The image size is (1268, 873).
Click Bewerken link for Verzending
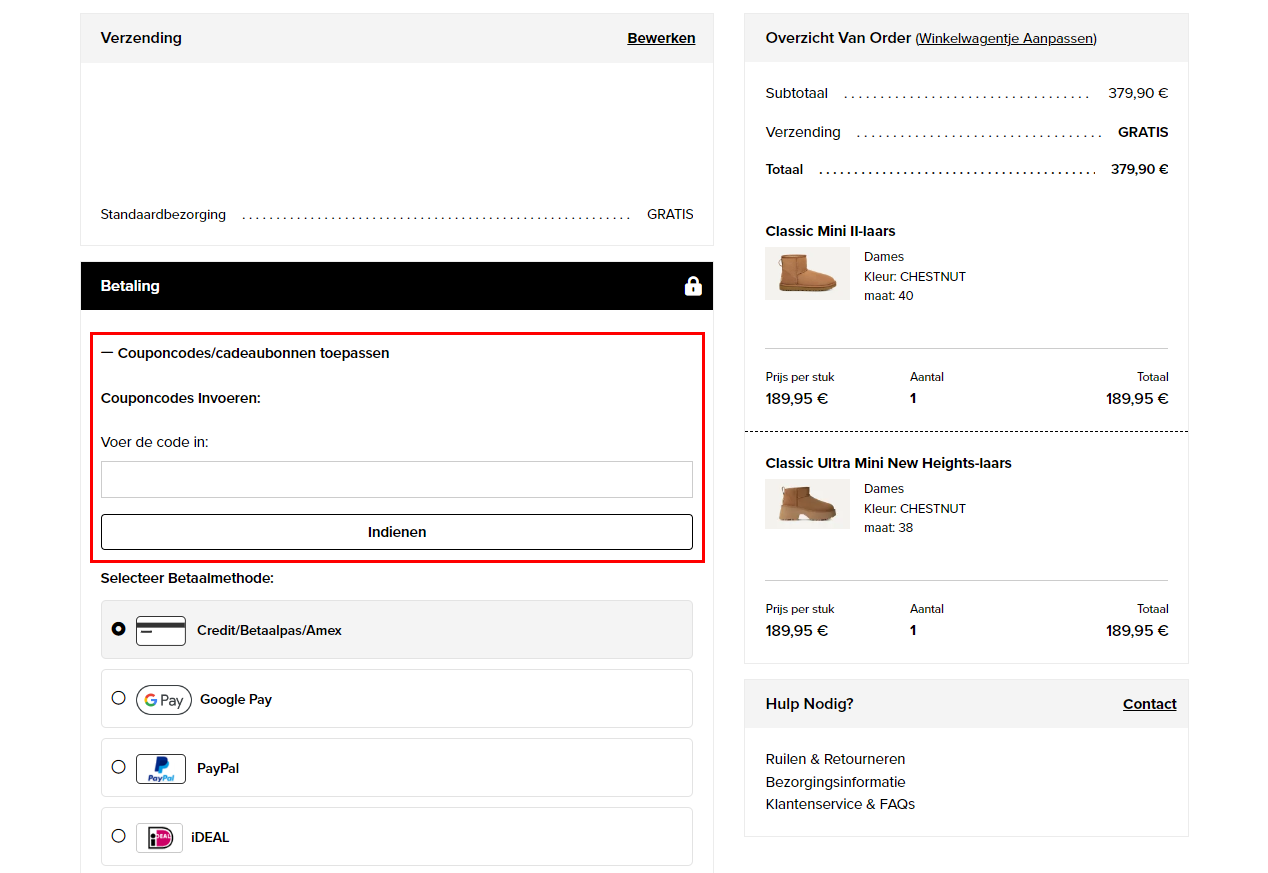pyautogui.click(x=661, y=38)
